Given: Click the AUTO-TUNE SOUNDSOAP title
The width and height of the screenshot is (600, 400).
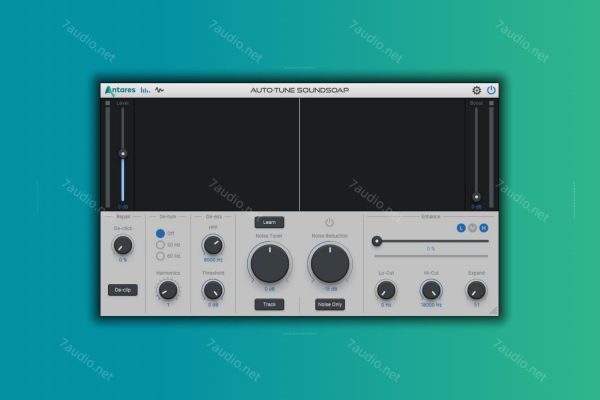Looking at the screenshot, I should click(x=300, y=90).
